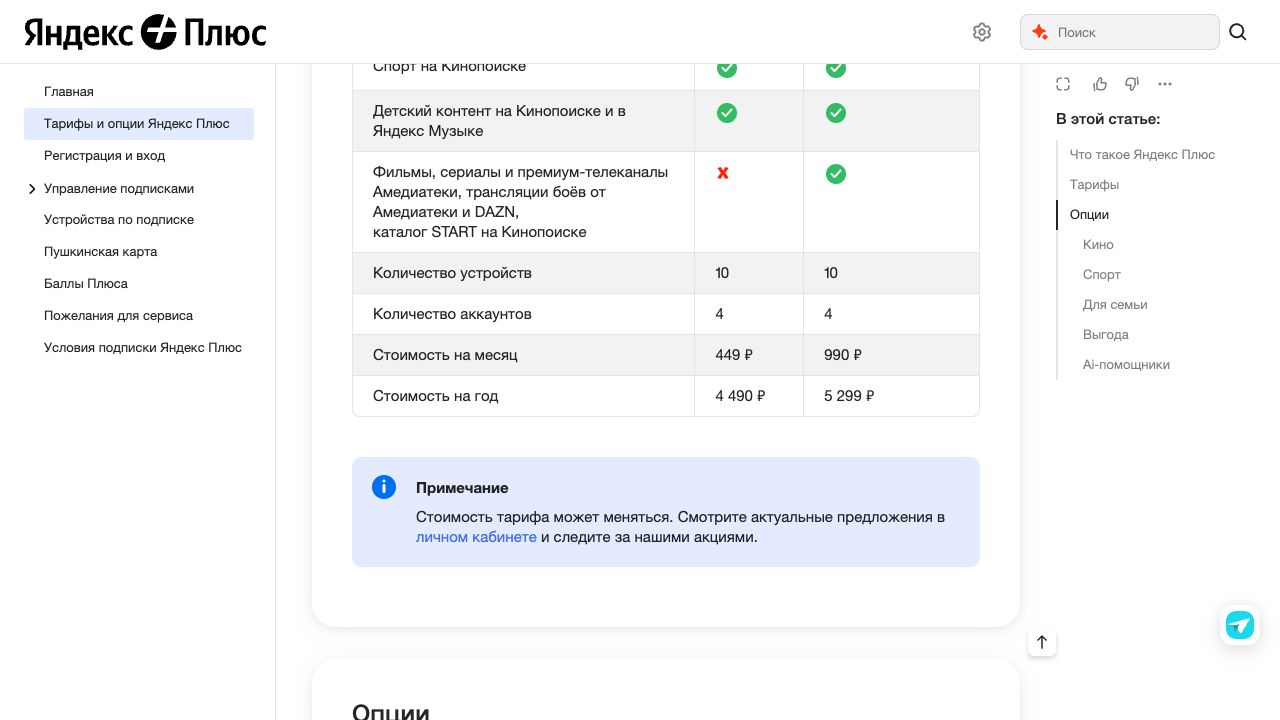Go to Пушкинская карта page
Viewport: 1280px width, 720px height.
[101, 252]
